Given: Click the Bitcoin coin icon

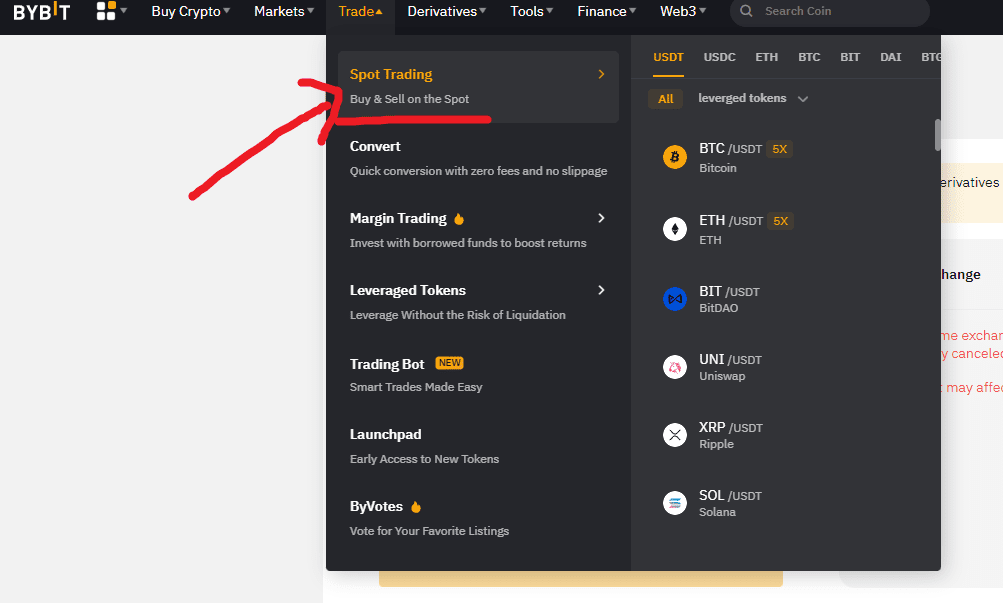Looking at the screenshot, I should [x=674, y=157].
